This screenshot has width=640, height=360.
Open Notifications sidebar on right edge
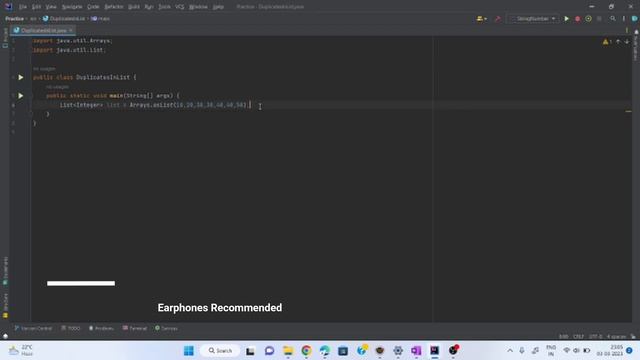(x=636, y=45)
